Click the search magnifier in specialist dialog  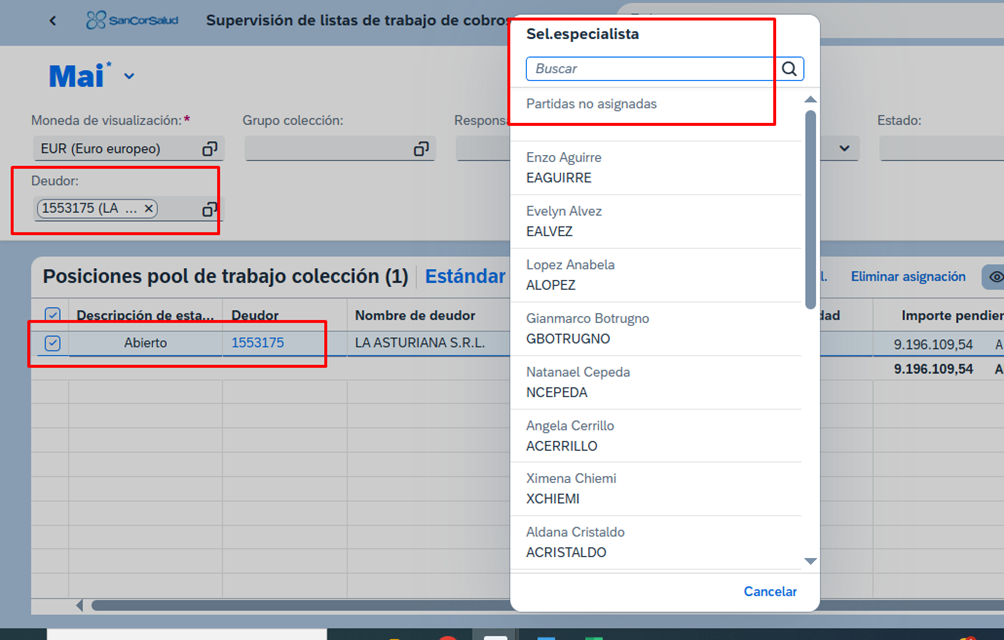pos(789,69)
